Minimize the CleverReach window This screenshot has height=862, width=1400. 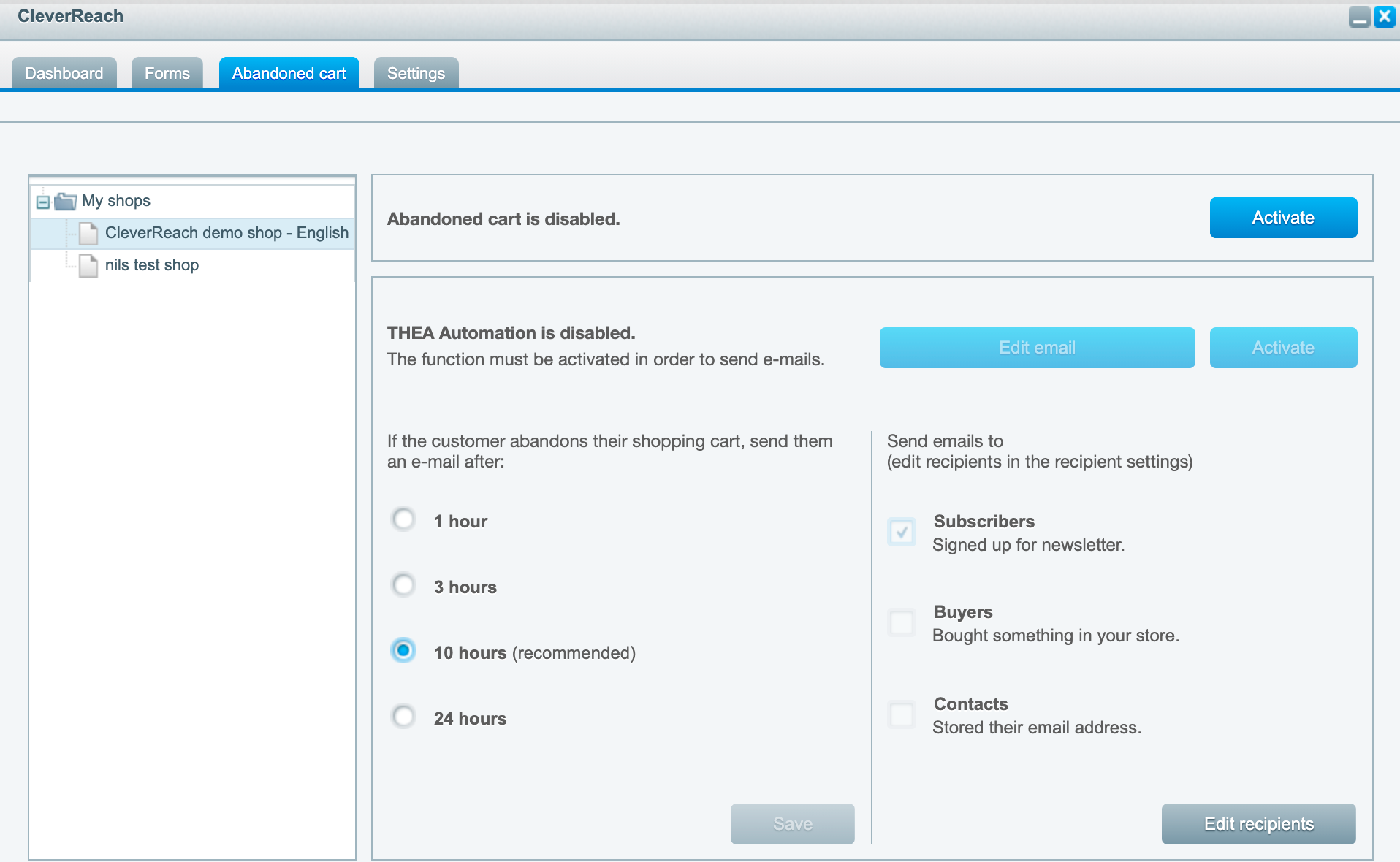click(x=1359, y=16)
